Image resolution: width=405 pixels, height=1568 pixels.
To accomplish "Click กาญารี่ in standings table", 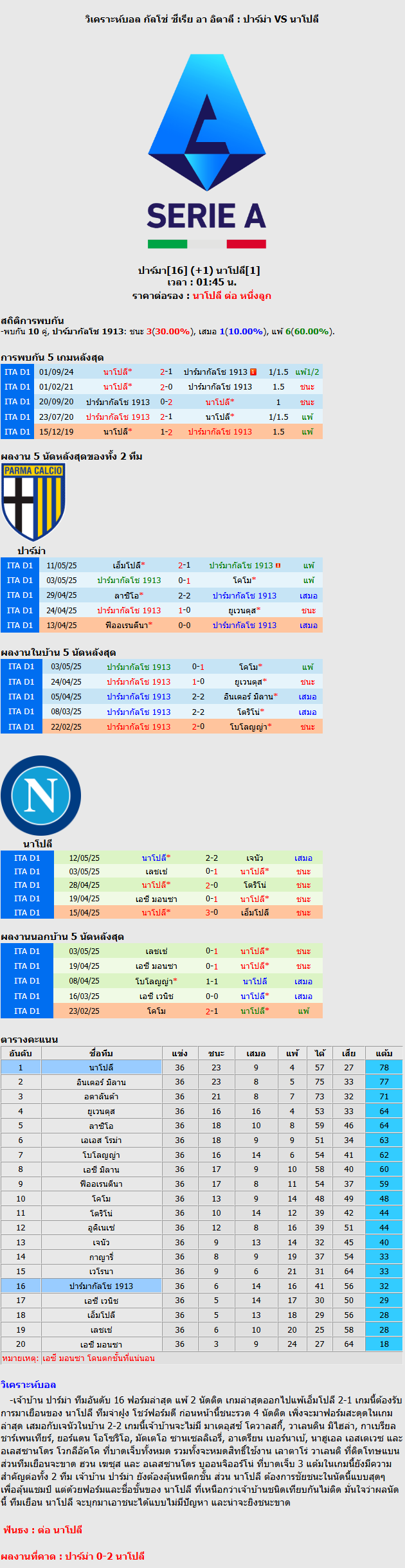I will tap(102, 1257).
